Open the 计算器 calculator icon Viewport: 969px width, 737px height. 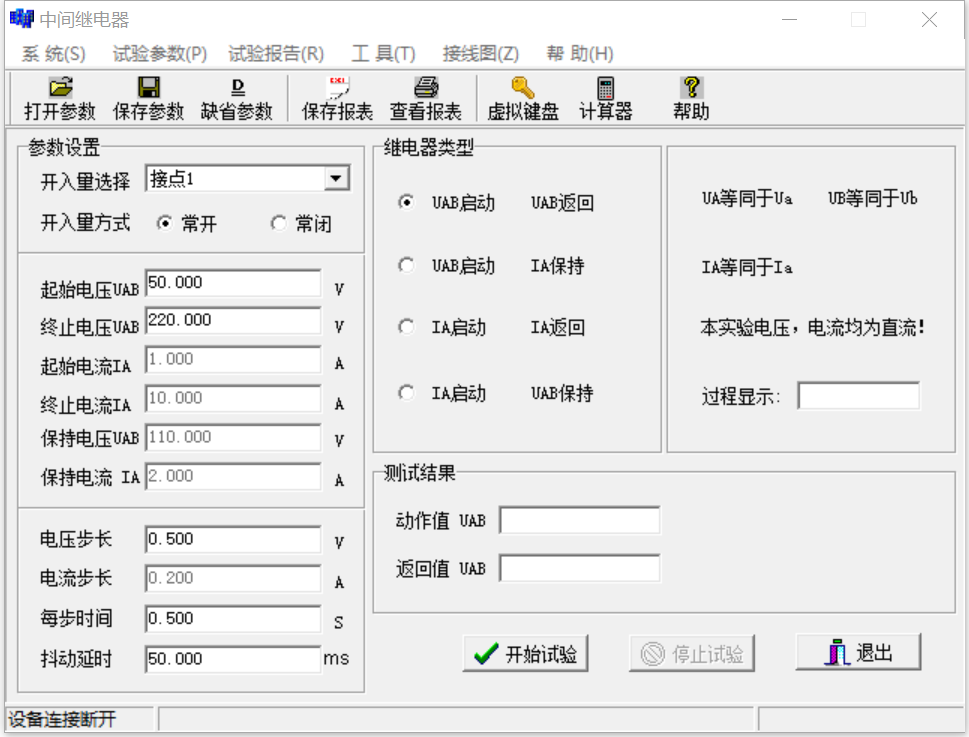coord(606,88)
